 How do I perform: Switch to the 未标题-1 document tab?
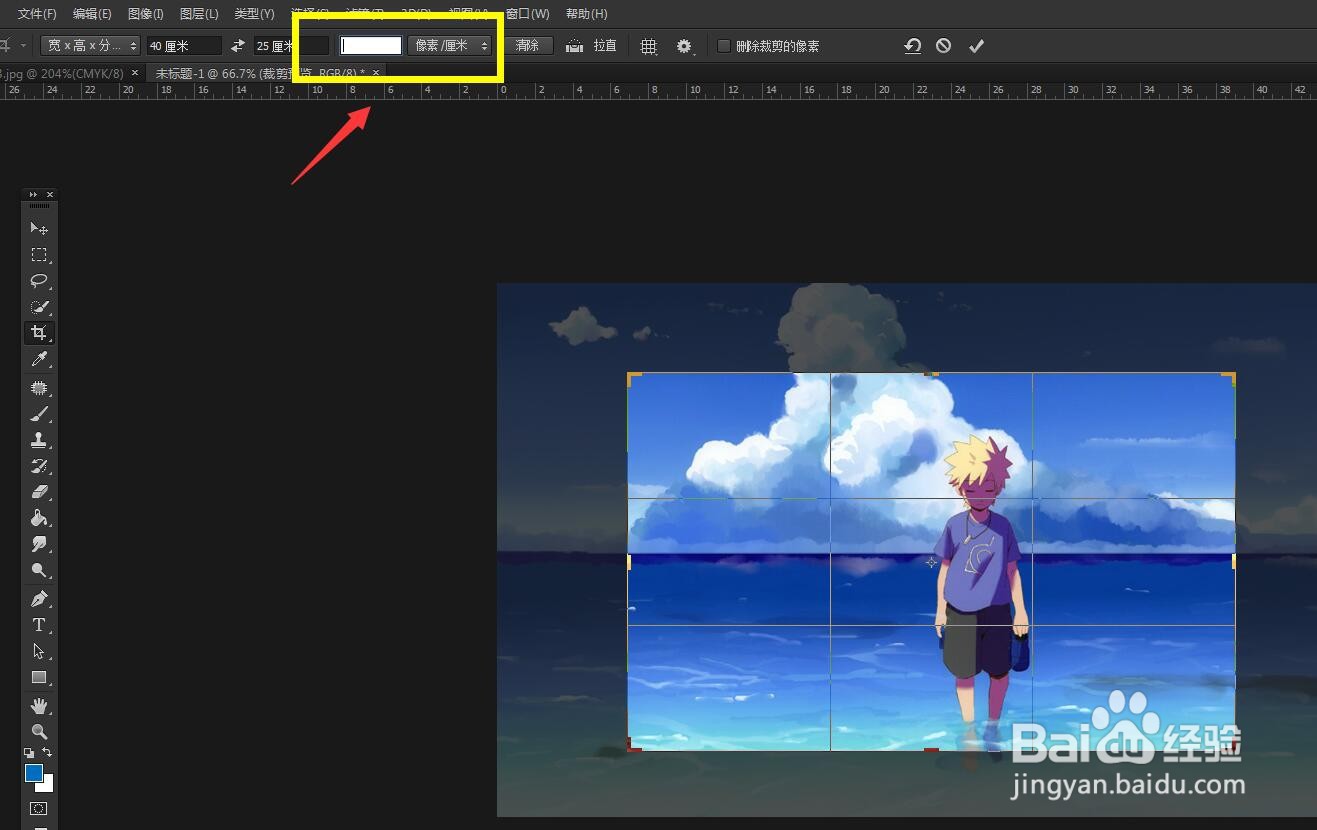pos(260,73)
